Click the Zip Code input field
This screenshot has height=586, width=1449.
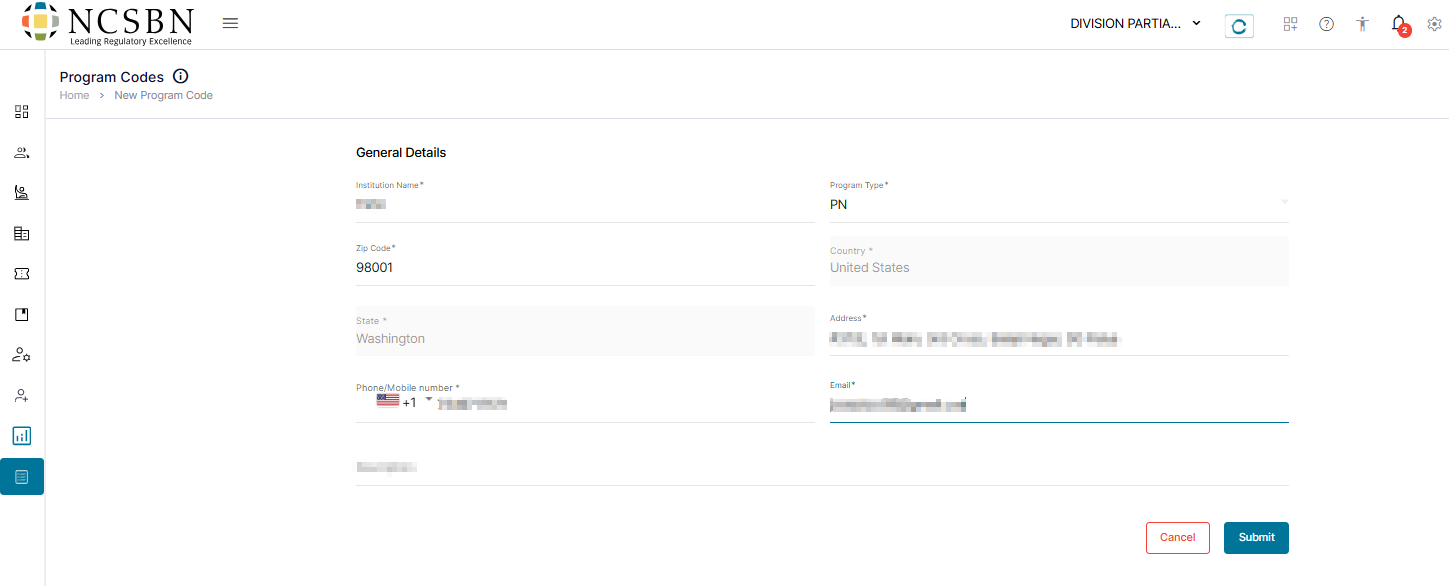(585, 268)
